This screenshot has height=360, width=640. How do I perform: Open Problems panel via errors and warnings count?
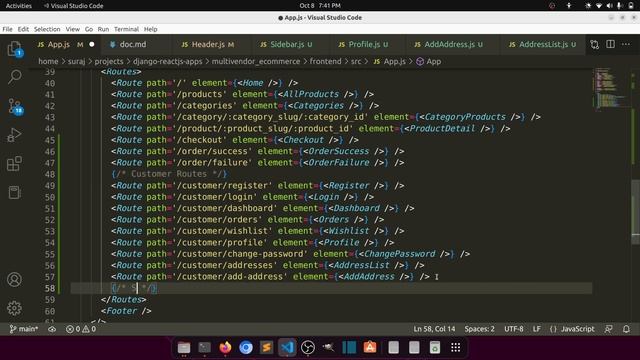[81, 329]
